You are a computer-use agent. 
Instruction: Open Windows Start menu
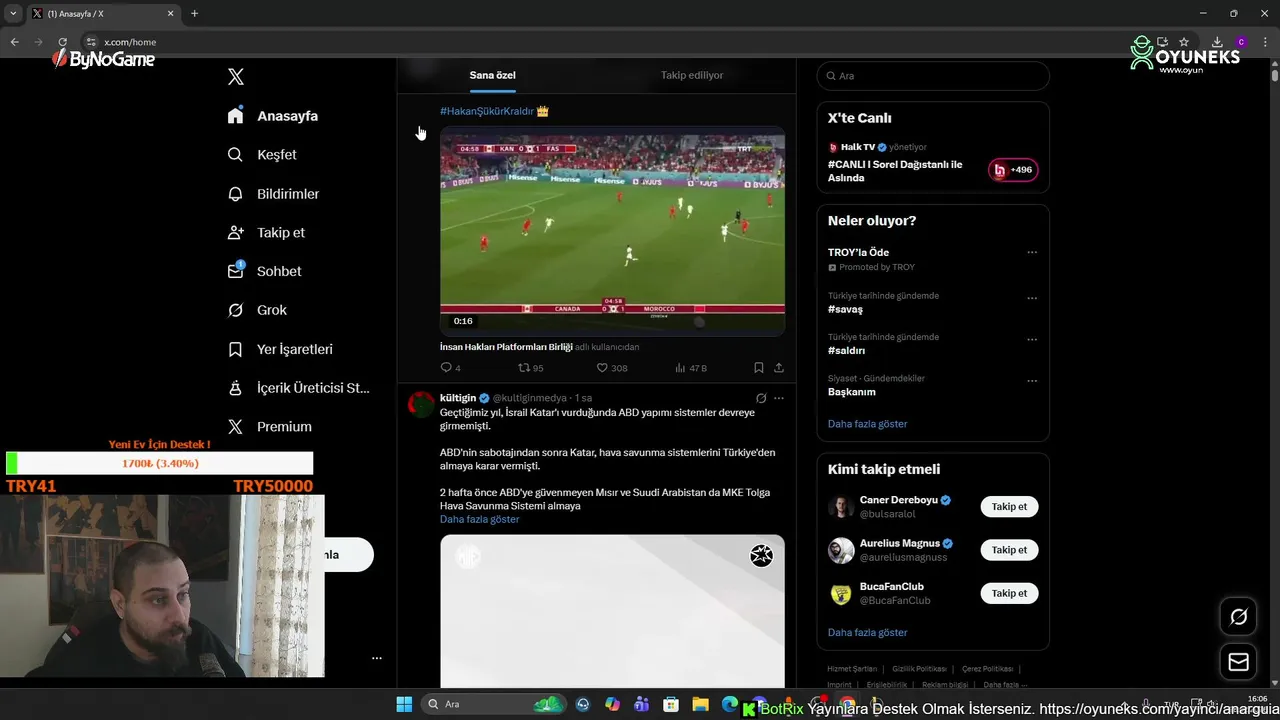click(404, 704)
